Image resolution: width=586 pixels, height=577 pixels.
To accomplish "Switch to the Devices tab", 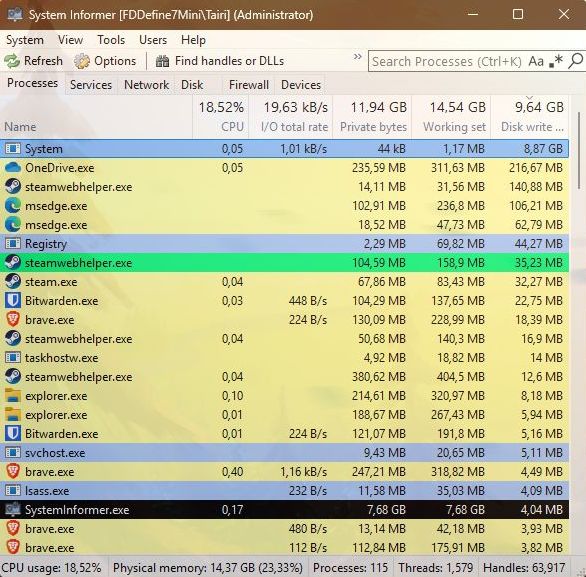I will [301, 85].
